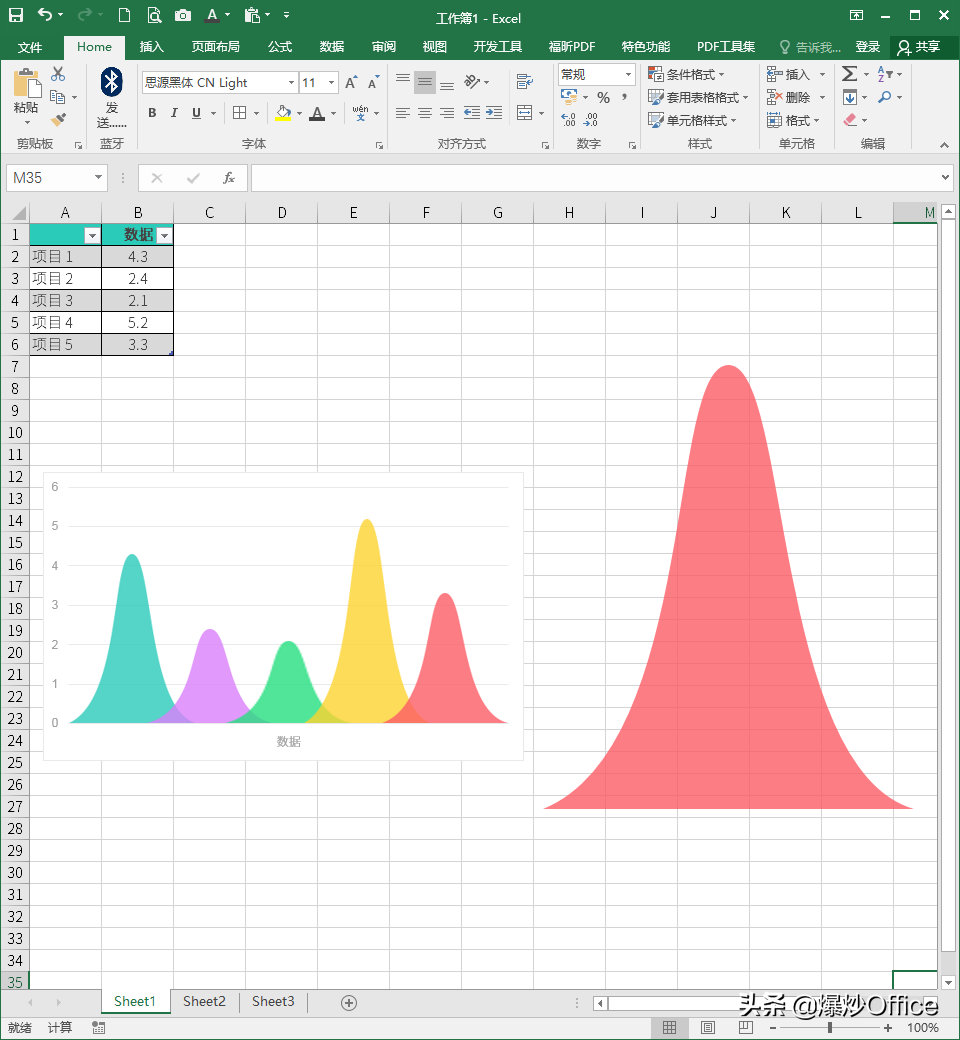960x1040 pixels.
Task: Decrease font size with small A icon
Action: 374,82
